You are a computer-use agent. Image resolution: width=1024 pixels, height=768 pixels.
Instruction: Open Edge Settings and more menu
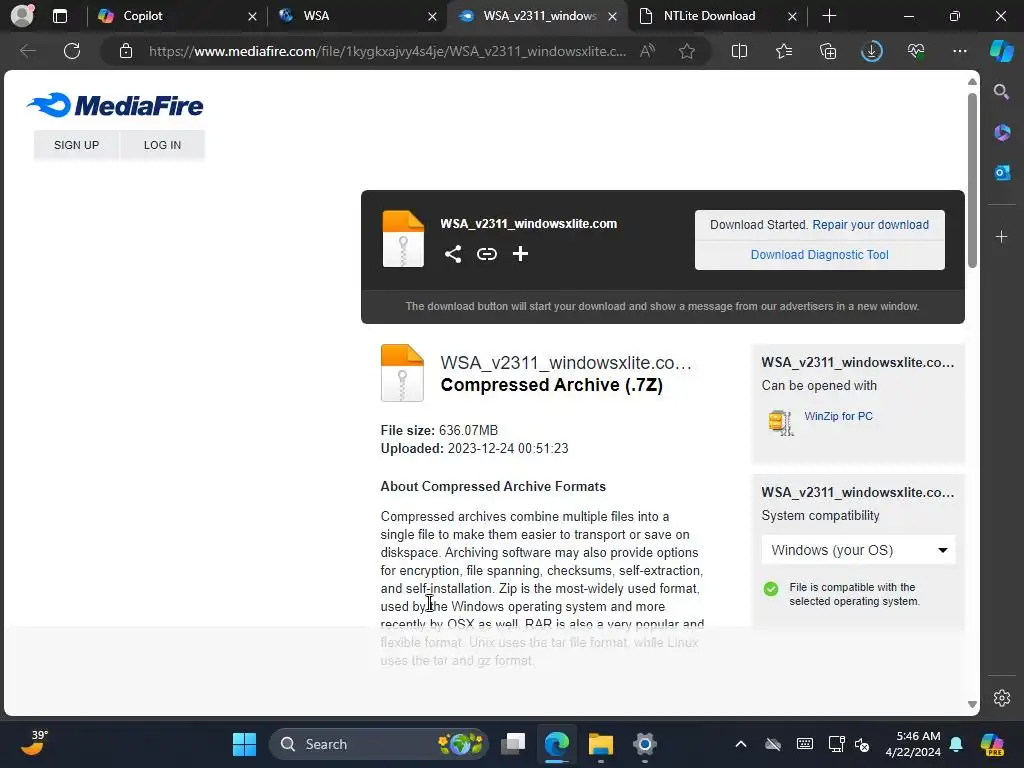click(x=959, y=51)
